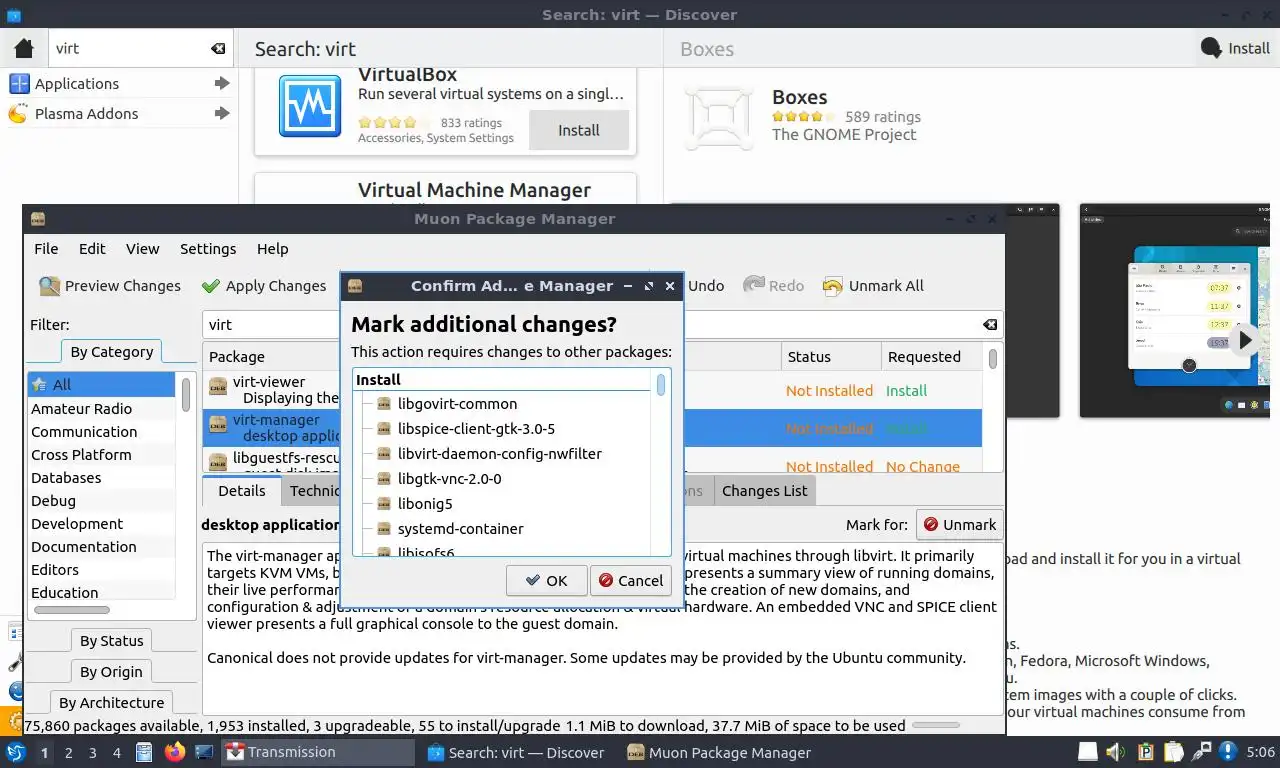Image resolution: width=1280 pixels, height=768 pixels.
Task: Click the Requested column header
Action: pyautogui.click(x=932, y=357)
